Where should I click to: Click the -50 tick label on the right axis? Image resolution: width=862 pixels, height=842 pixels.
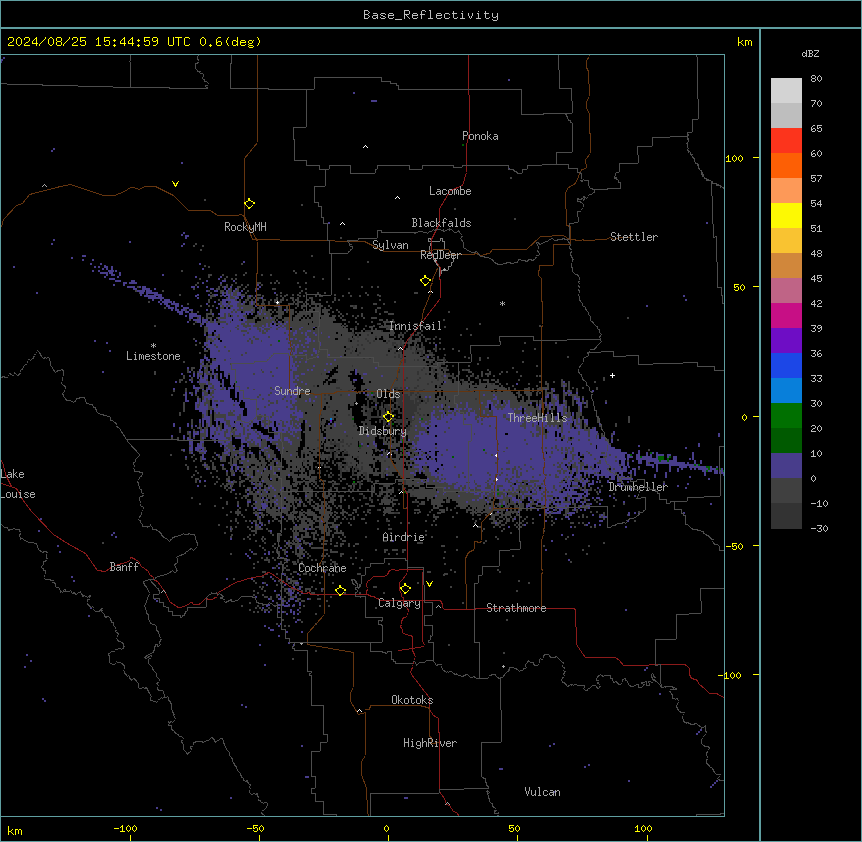pos(734,546)
